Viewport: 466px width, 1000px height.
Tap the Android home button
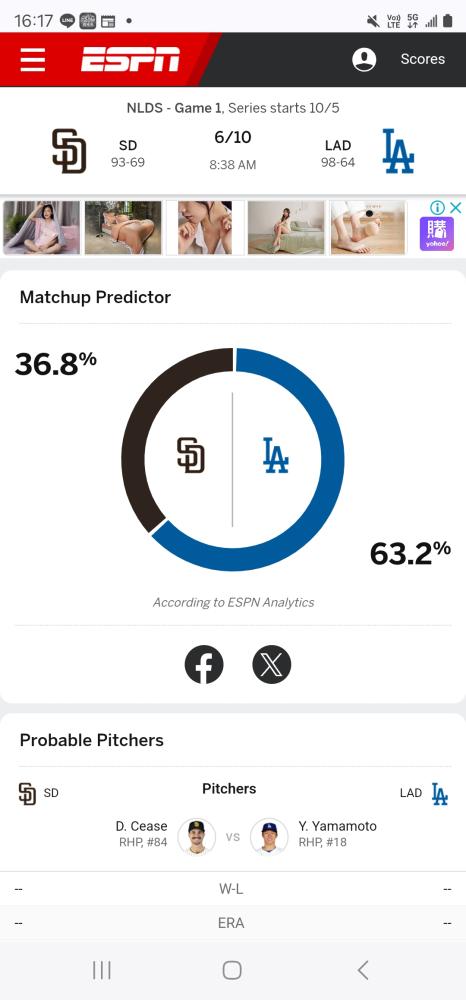coord(232,970)
